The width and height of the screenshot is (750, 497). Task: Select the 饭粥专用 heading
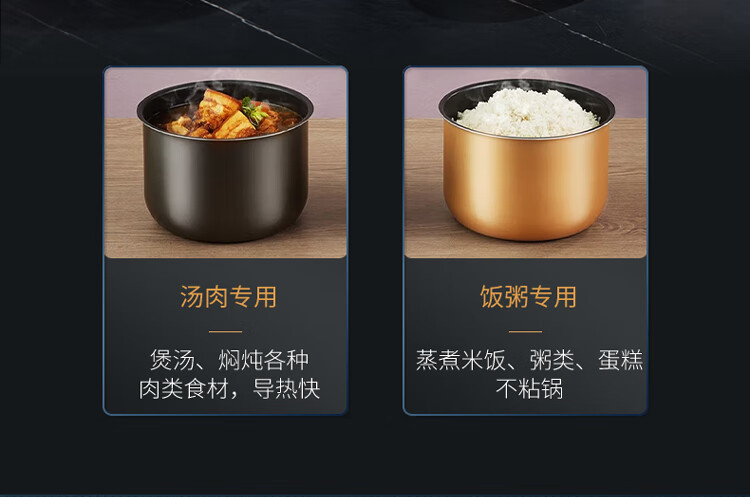click(528, 297)
